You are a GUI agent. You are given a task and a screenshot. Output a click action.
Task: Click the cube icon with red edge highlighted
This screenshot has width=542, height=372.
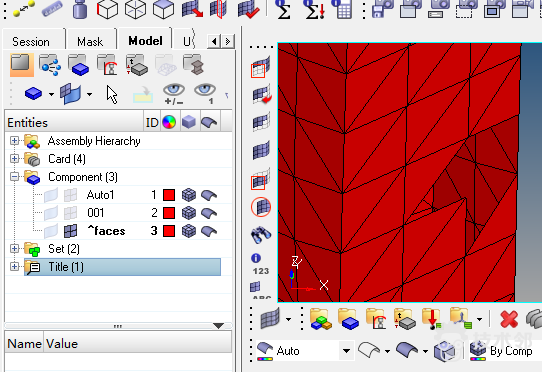(x=108, y=9)
